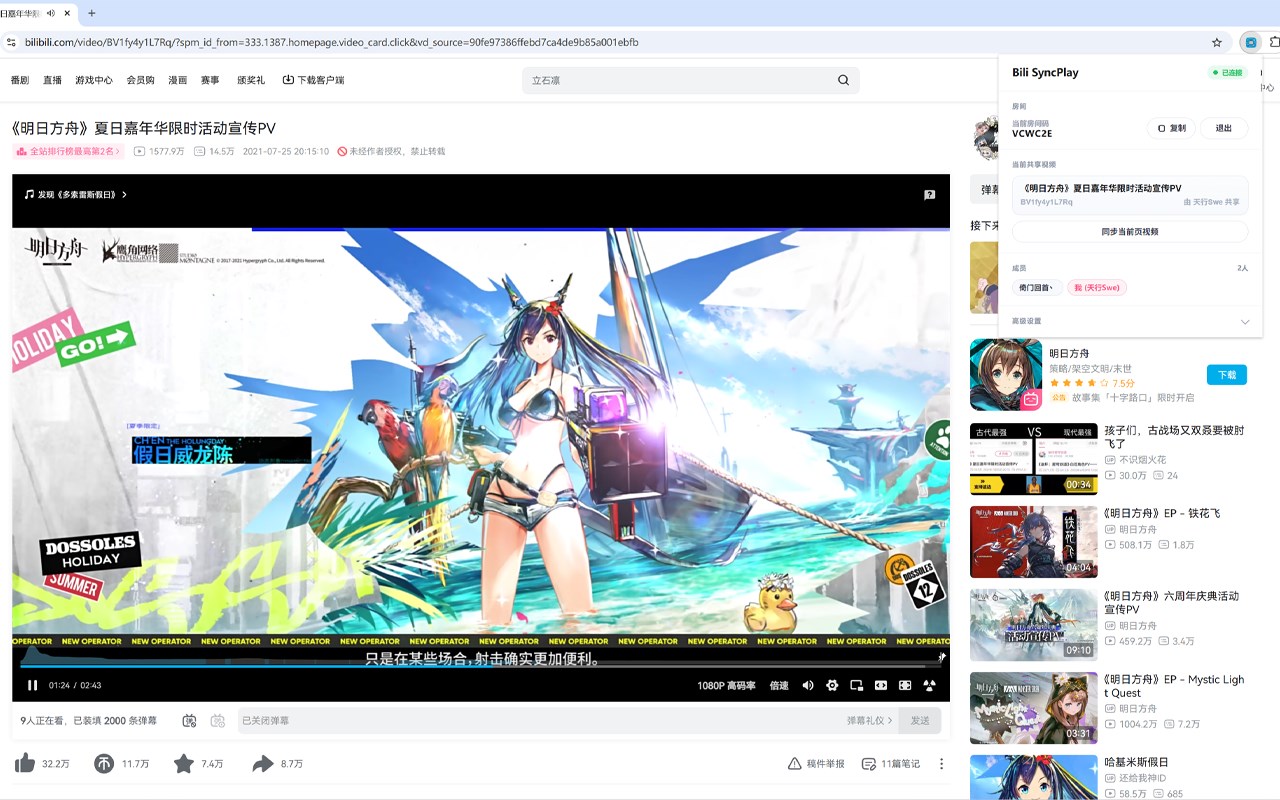Bookmark this page with the star icon
This screenshot has height=800, width=1280.
[1217, 43]
